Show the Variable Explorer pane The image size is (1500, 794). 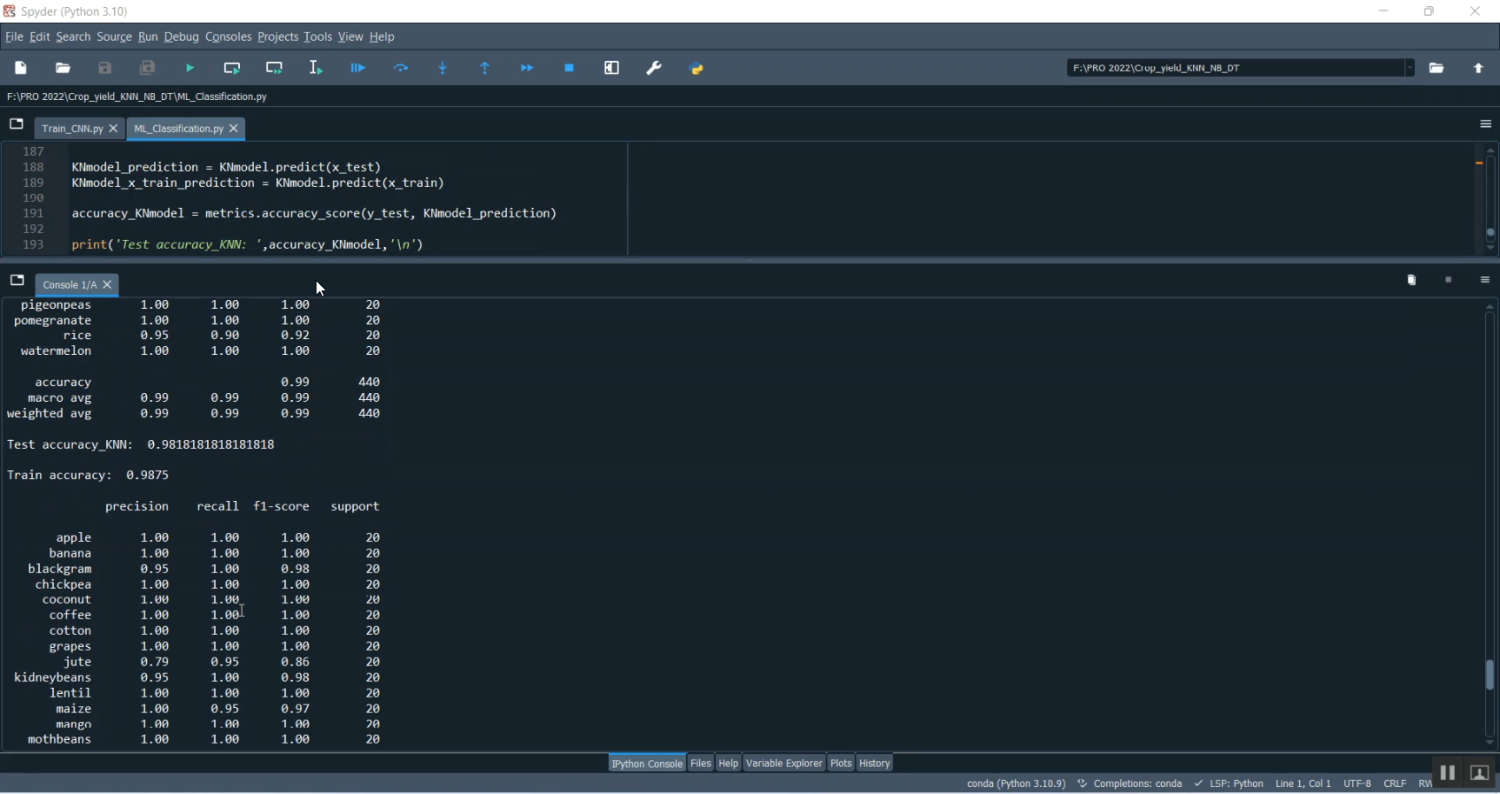pos(783,763)
